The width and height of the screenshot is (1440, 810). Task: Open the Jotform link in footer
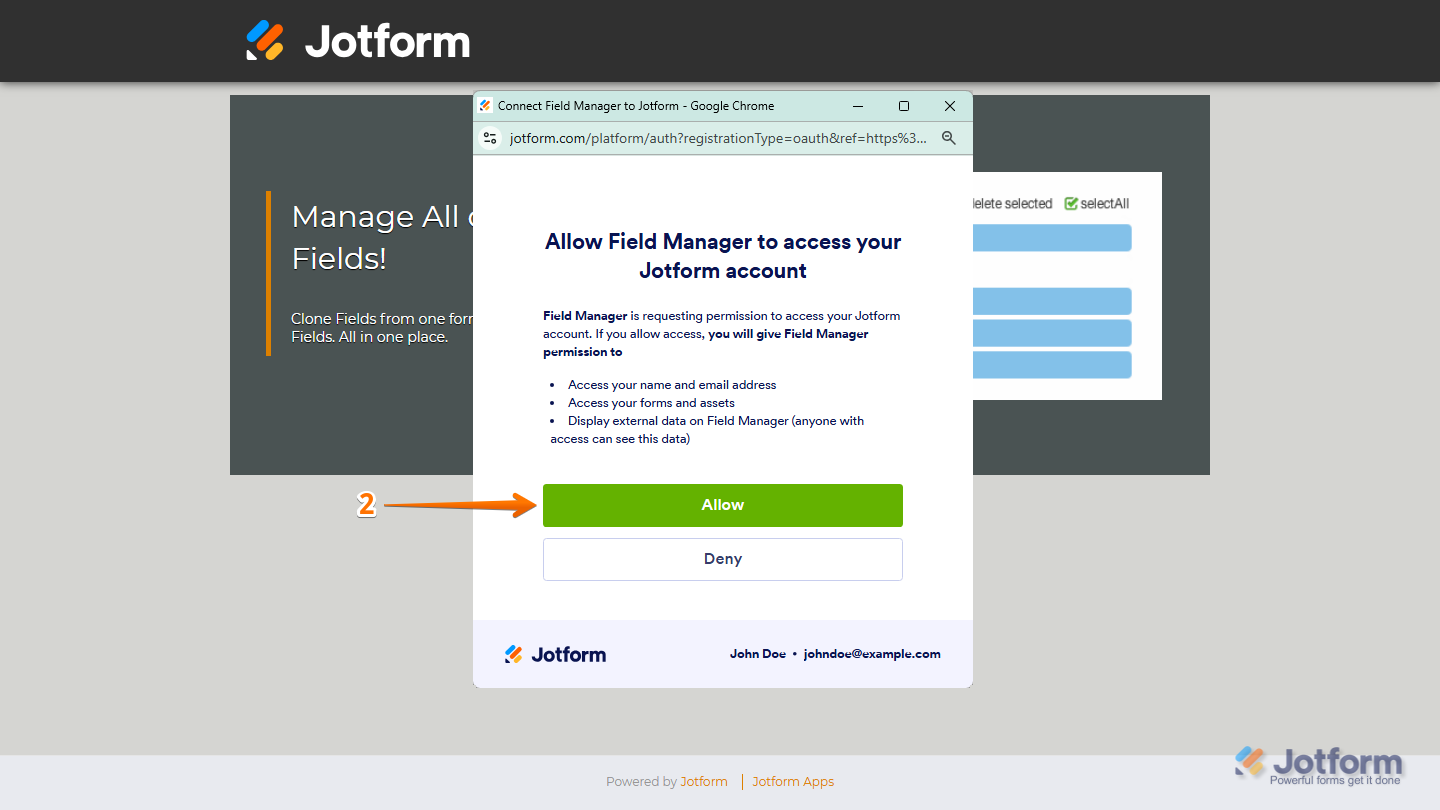pyautogui.click(x=704, y=782)
